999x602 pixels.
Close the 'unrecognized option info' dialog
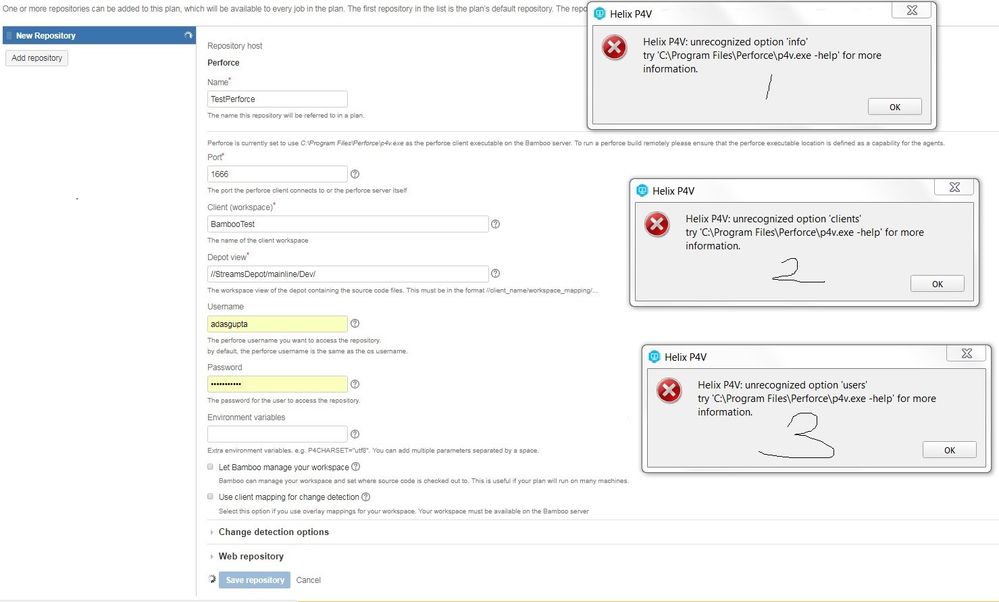pyautogui.click(x=912, y=10)
